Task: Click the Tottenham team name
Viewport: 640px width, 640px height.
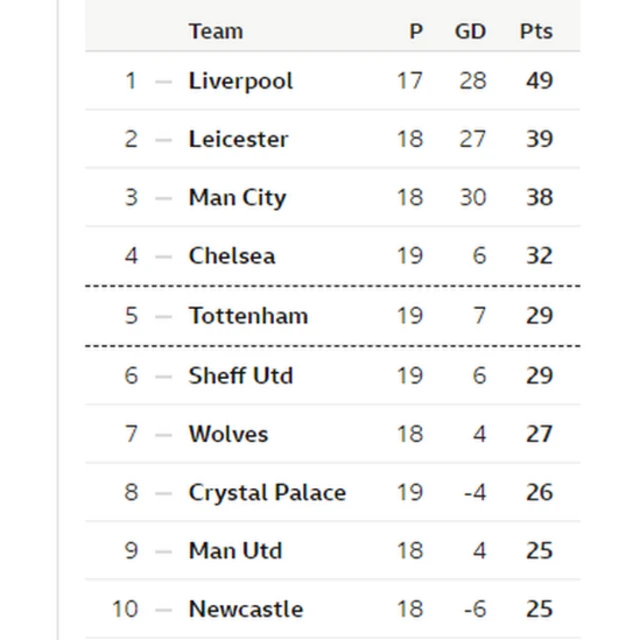Action: point(248,316)
